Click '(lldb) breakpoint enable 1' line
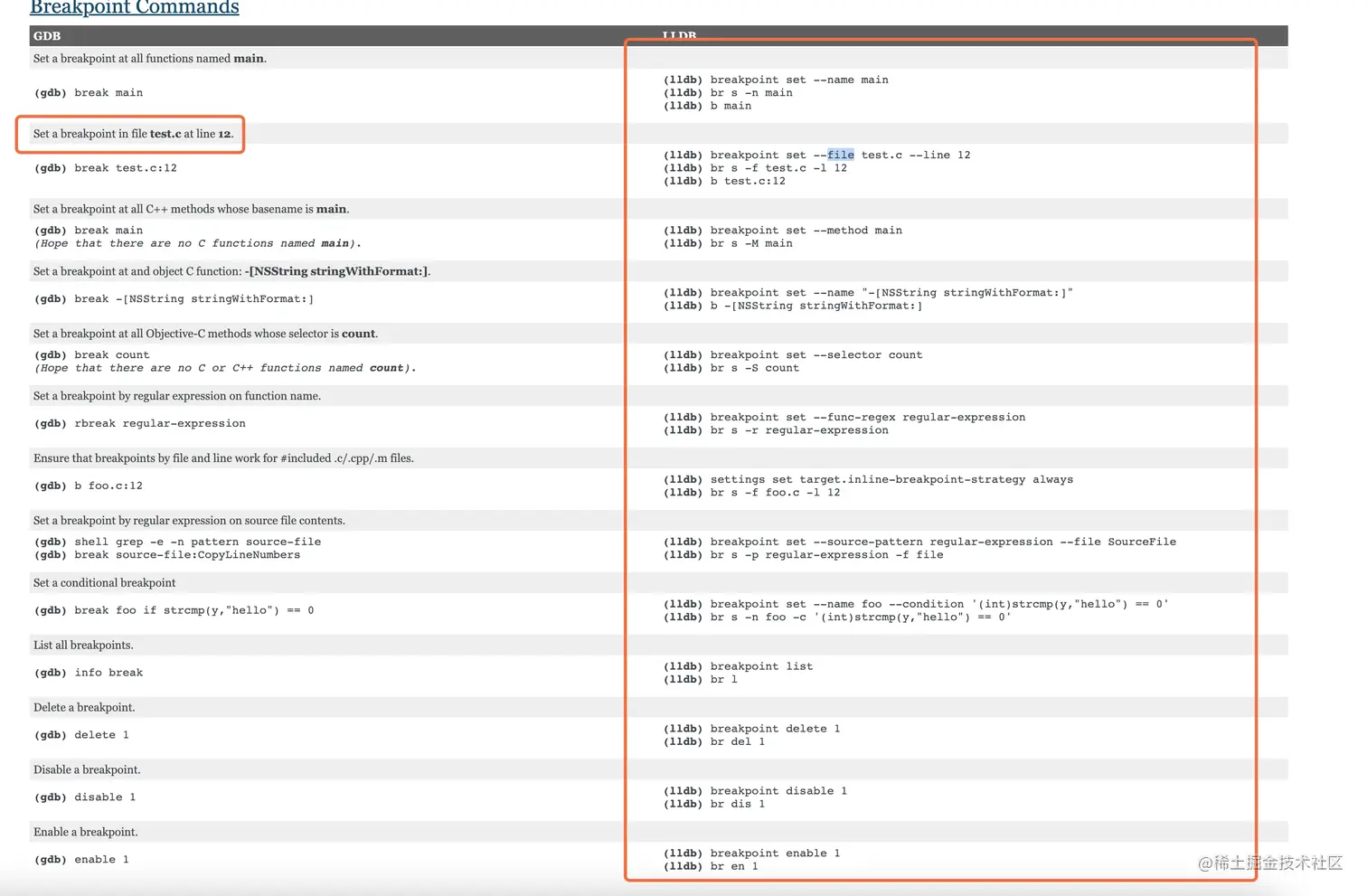Viewport: 1367px width, 896px height. [x=752, y=854]
